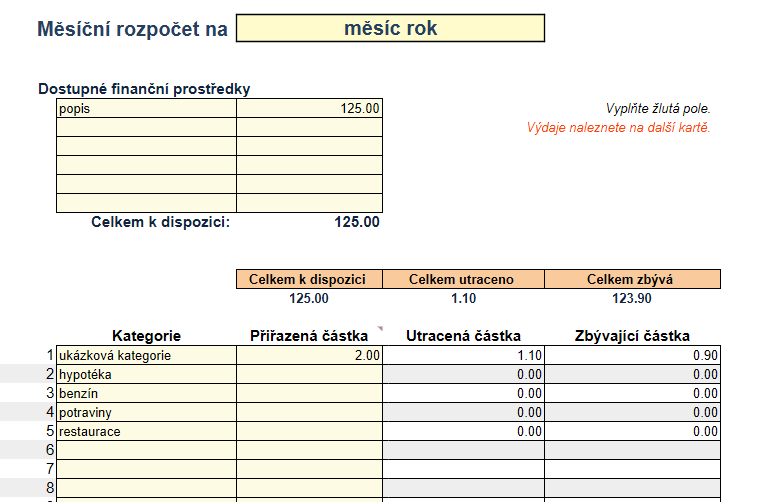
Task: Click the assigned amount 2.00 cell
Action: point(309,355)
